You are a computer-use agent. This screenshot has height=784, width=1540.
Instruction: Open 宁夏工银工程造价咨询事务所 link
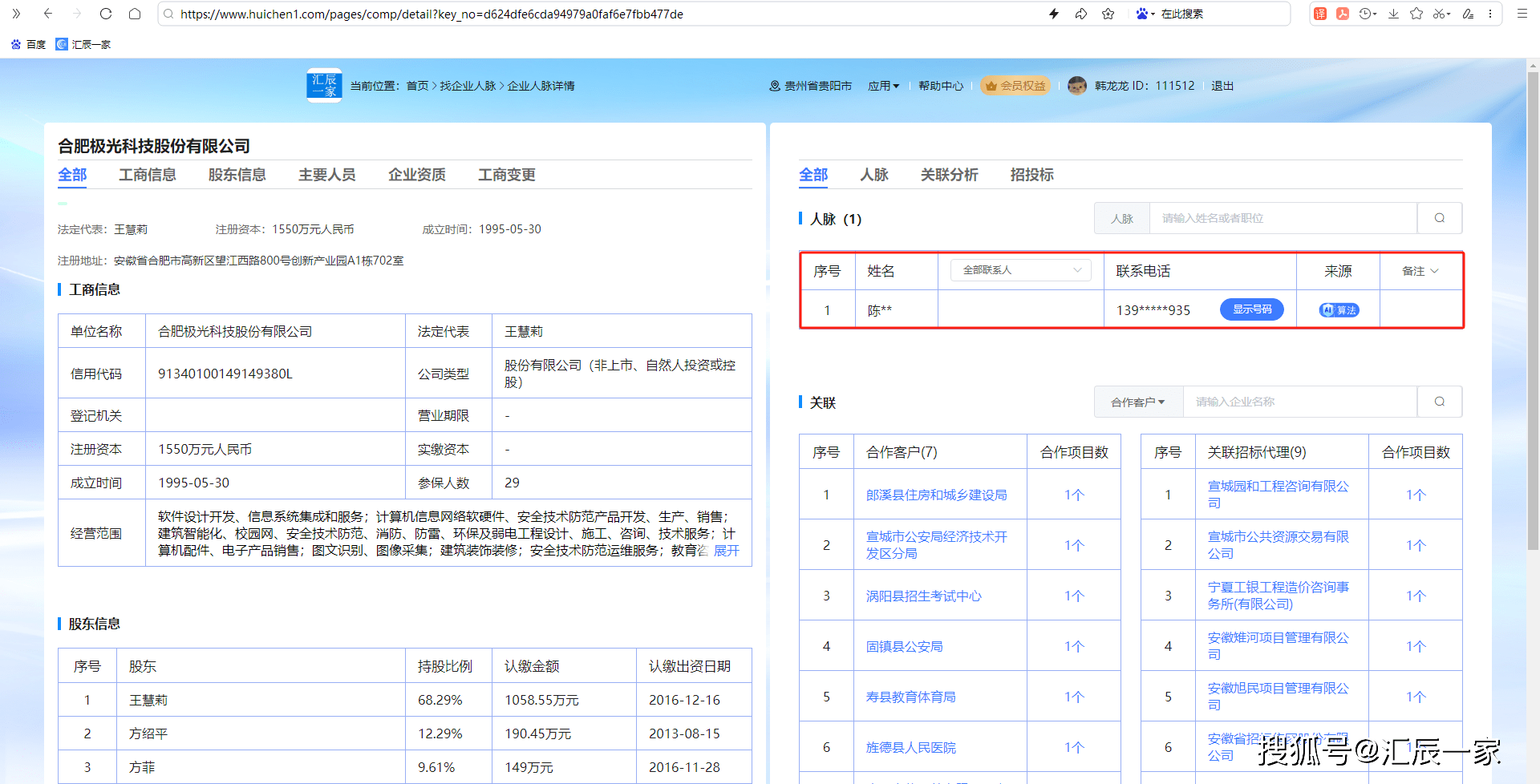[x=1279, y=596]
